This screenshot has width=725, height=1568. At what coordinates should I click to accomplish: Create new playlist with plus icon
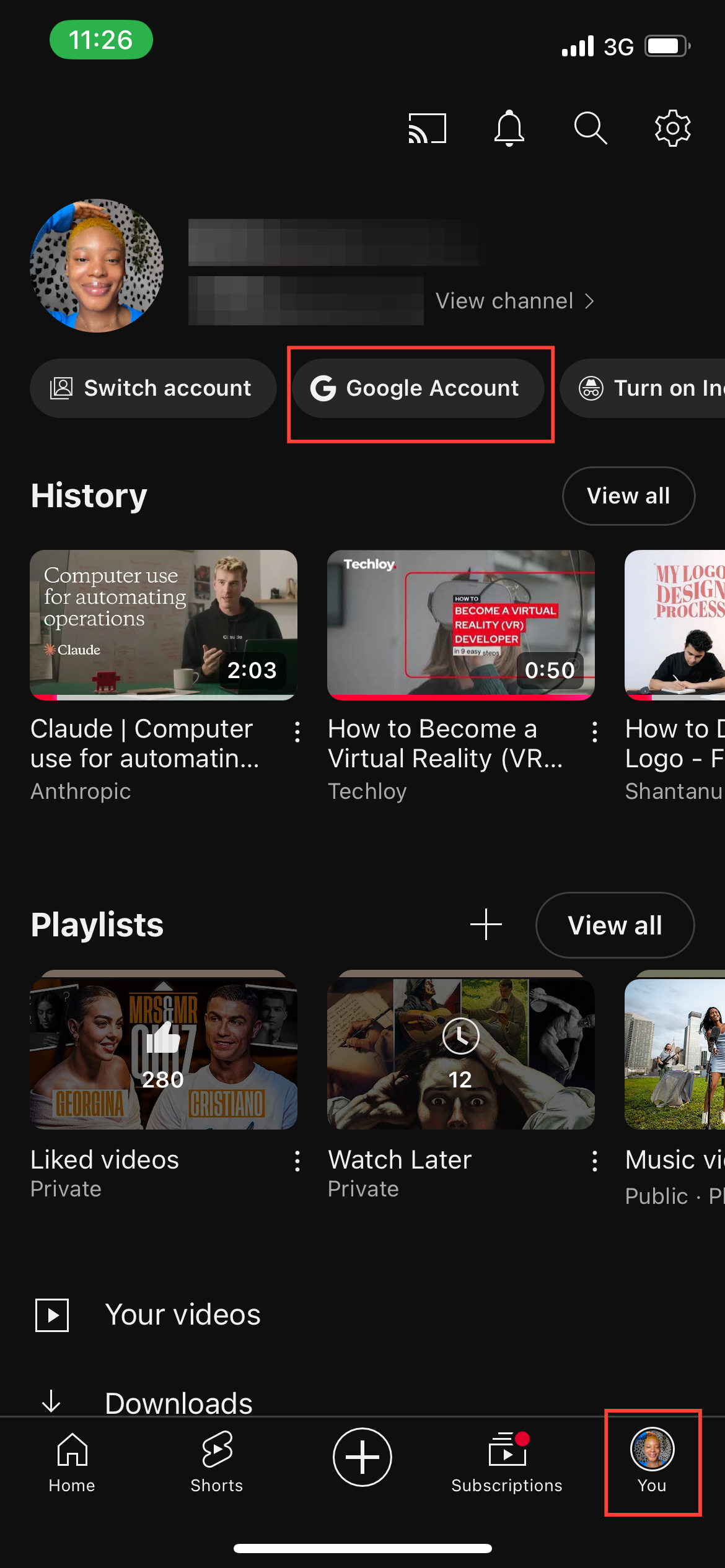[486, 925]
